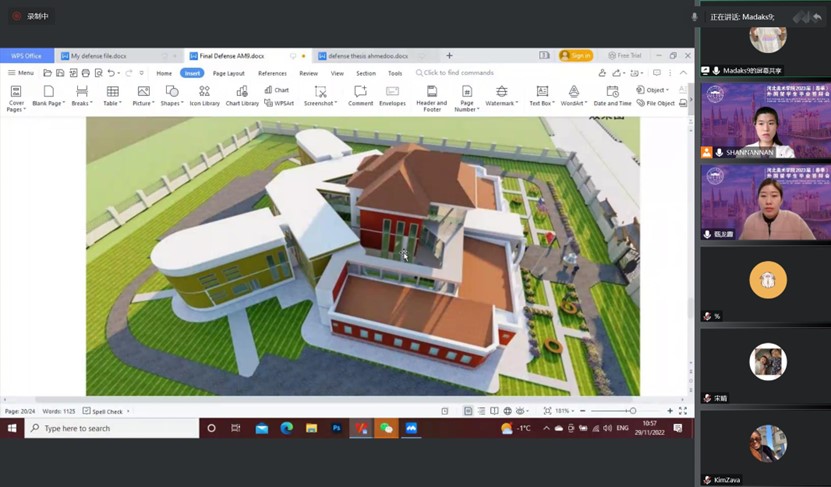Image resolution: width=831 pixels, height=487 pixels.
Task: Open the References ribbon tab
Action: point(272,73)
